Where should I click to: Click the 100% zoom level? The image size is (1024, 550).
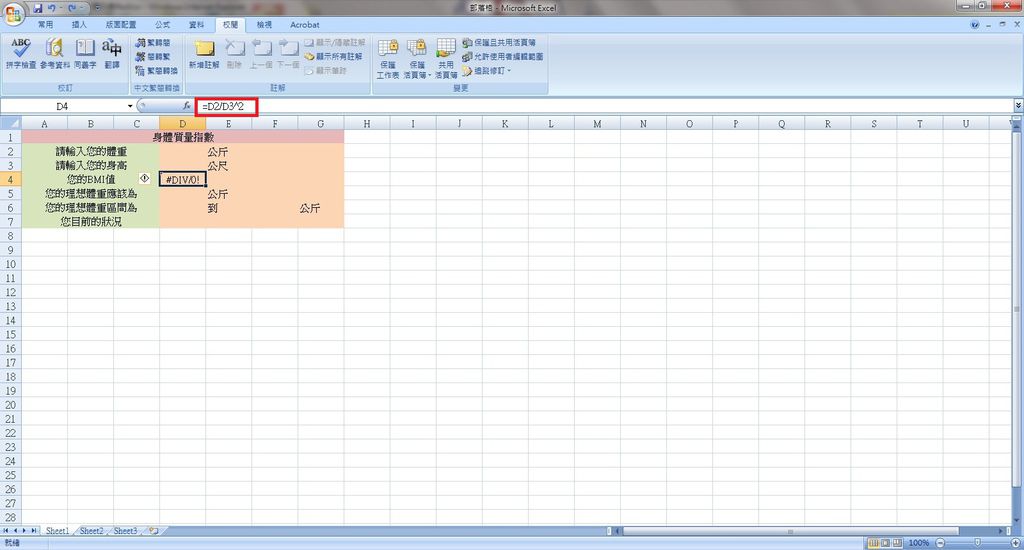(919, 543)
